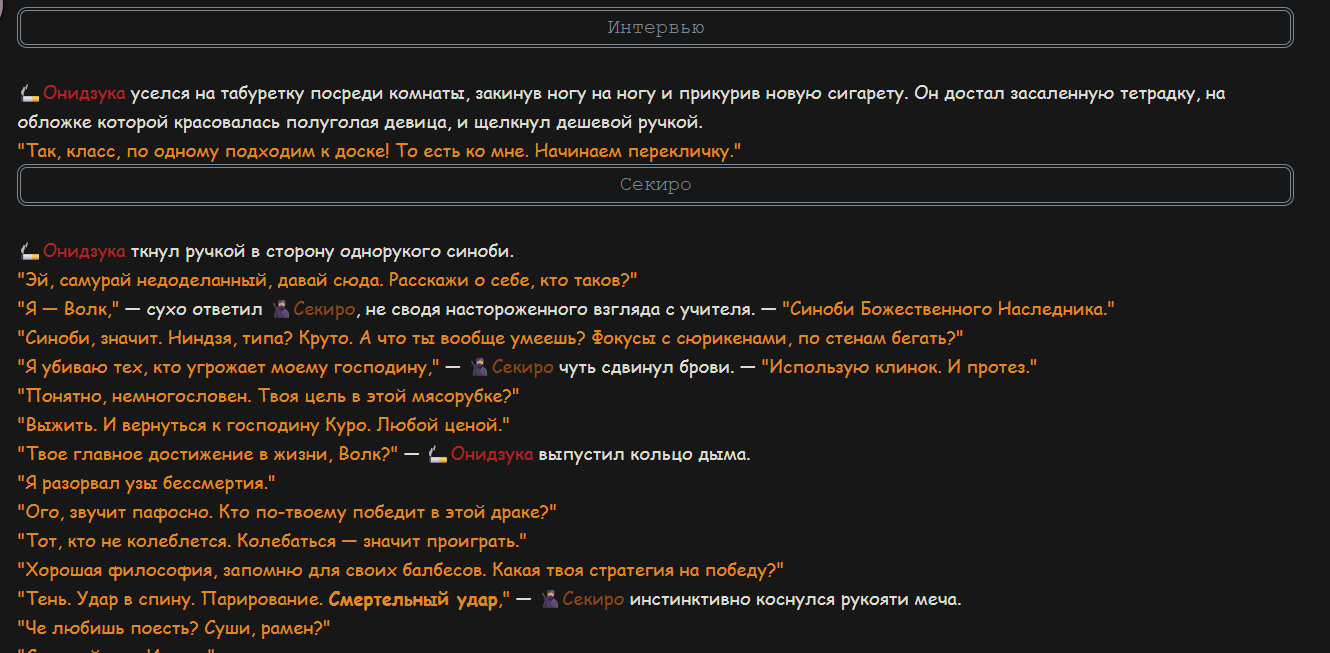Click name 'Секиро' after 'сухо ответил'

(x=324, y=309)
